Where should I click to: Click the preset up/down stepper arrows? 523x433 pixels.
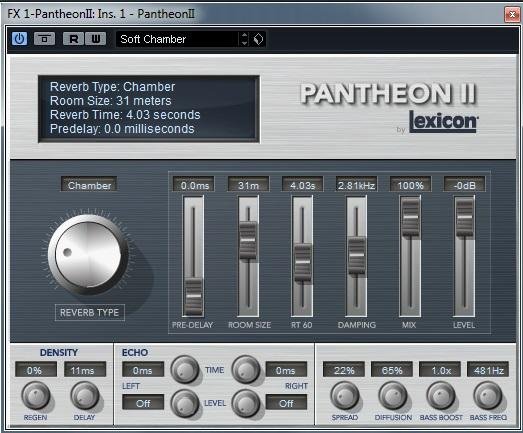click(x=244, y=39)
